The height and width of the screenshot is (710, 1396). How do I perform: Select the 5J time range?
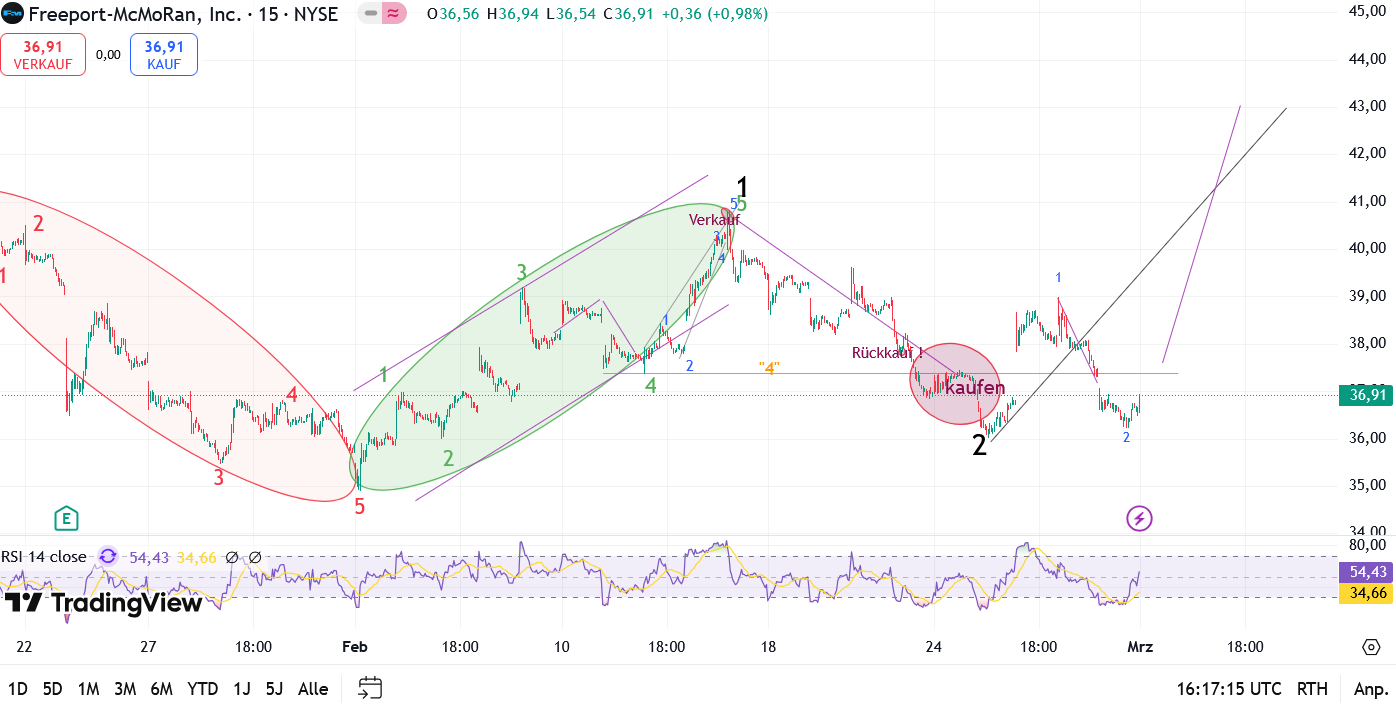tap(274, 689)
